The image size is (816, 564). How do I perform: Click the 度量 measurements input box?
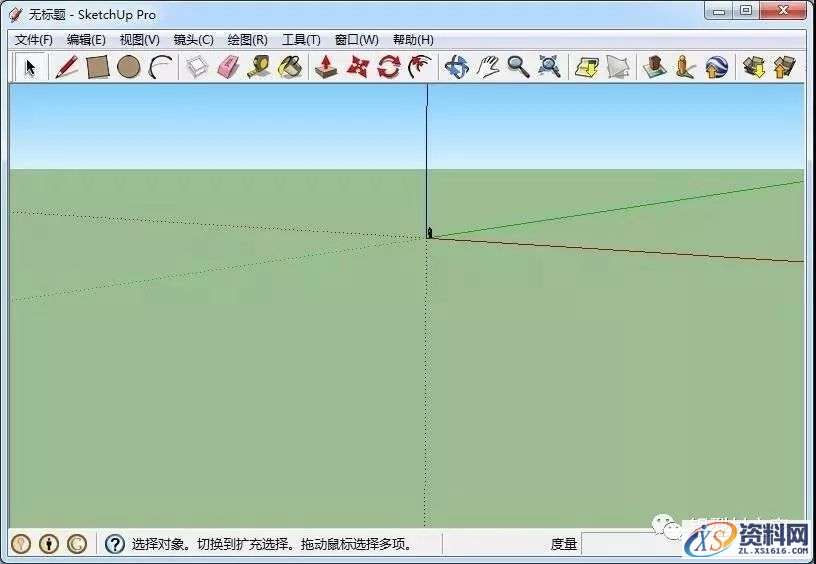(x=632, y=544)
